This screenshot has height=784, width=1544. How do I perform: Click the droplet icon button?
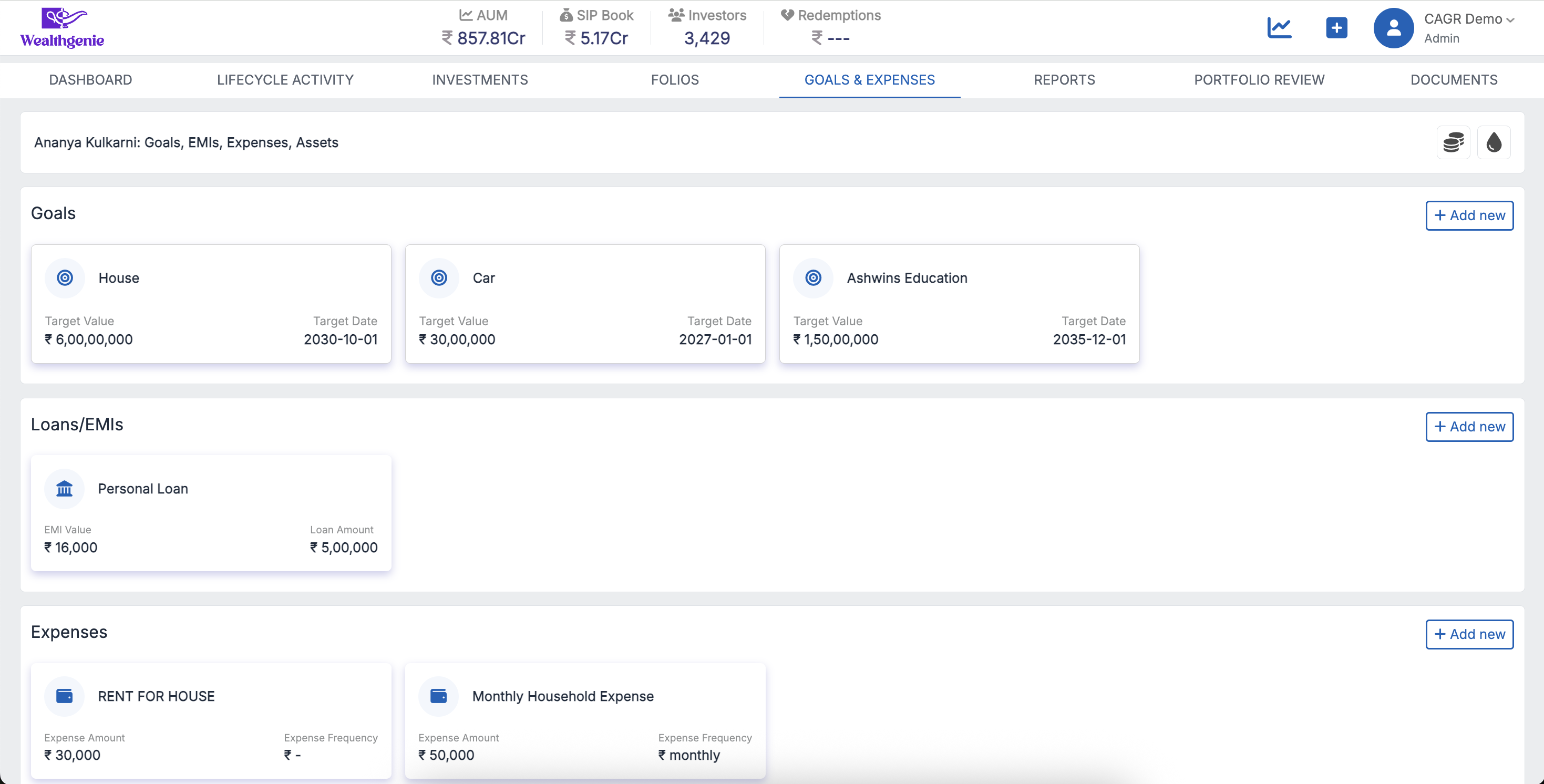point(1494,142)
